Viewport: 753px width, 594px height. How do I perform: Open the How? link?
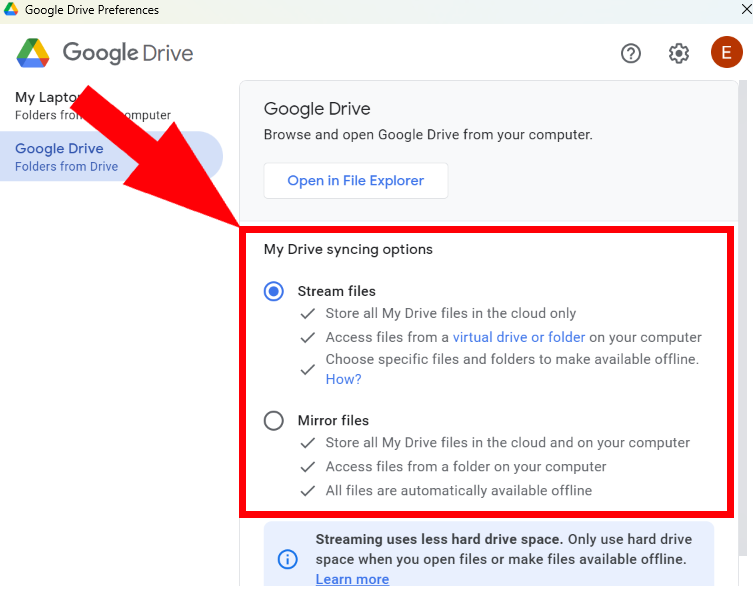click(x=343, y=379)
